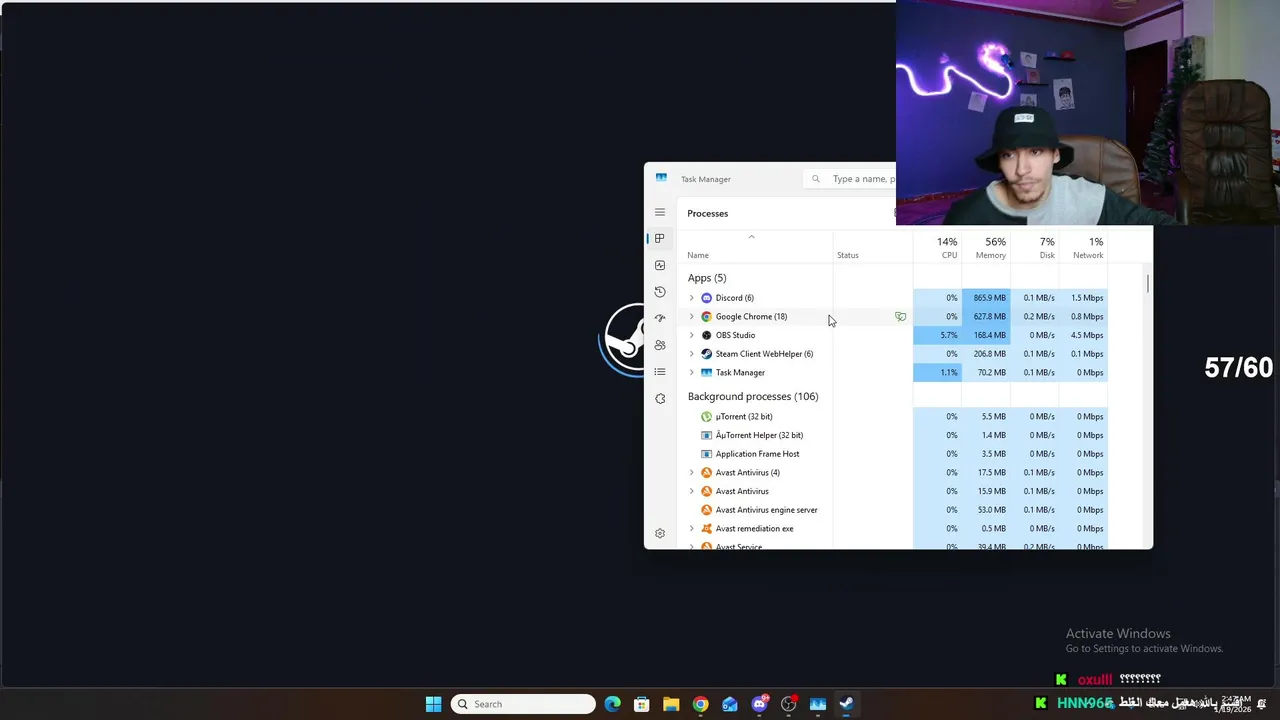The width and height of the screenshot is (1280, 720).
Task: Expand the Avast Antivirus (4) process group
Action: coord(691,472)
